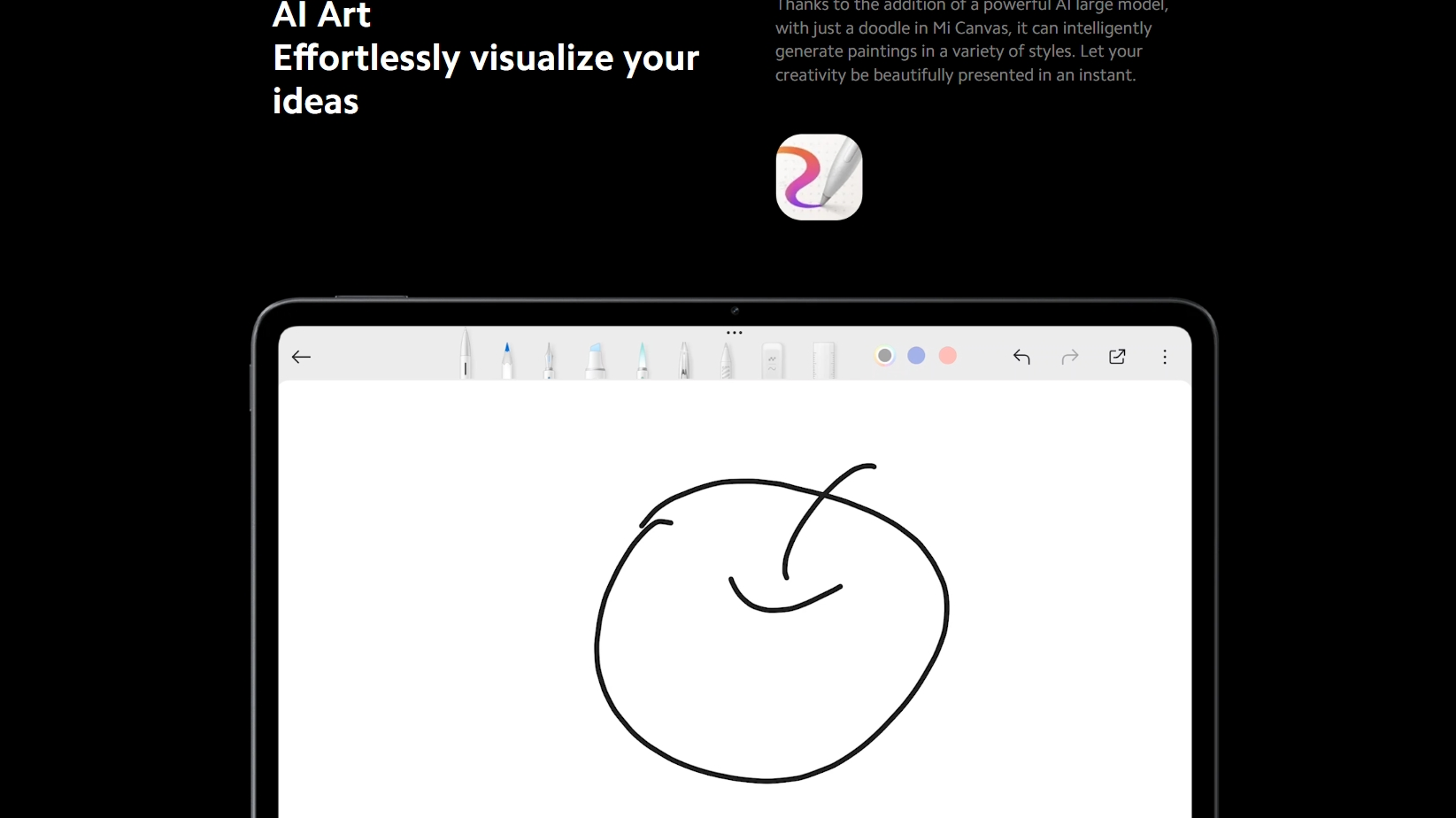Open the gray color wheel picker
The image size is (1456, 818).
884,356
